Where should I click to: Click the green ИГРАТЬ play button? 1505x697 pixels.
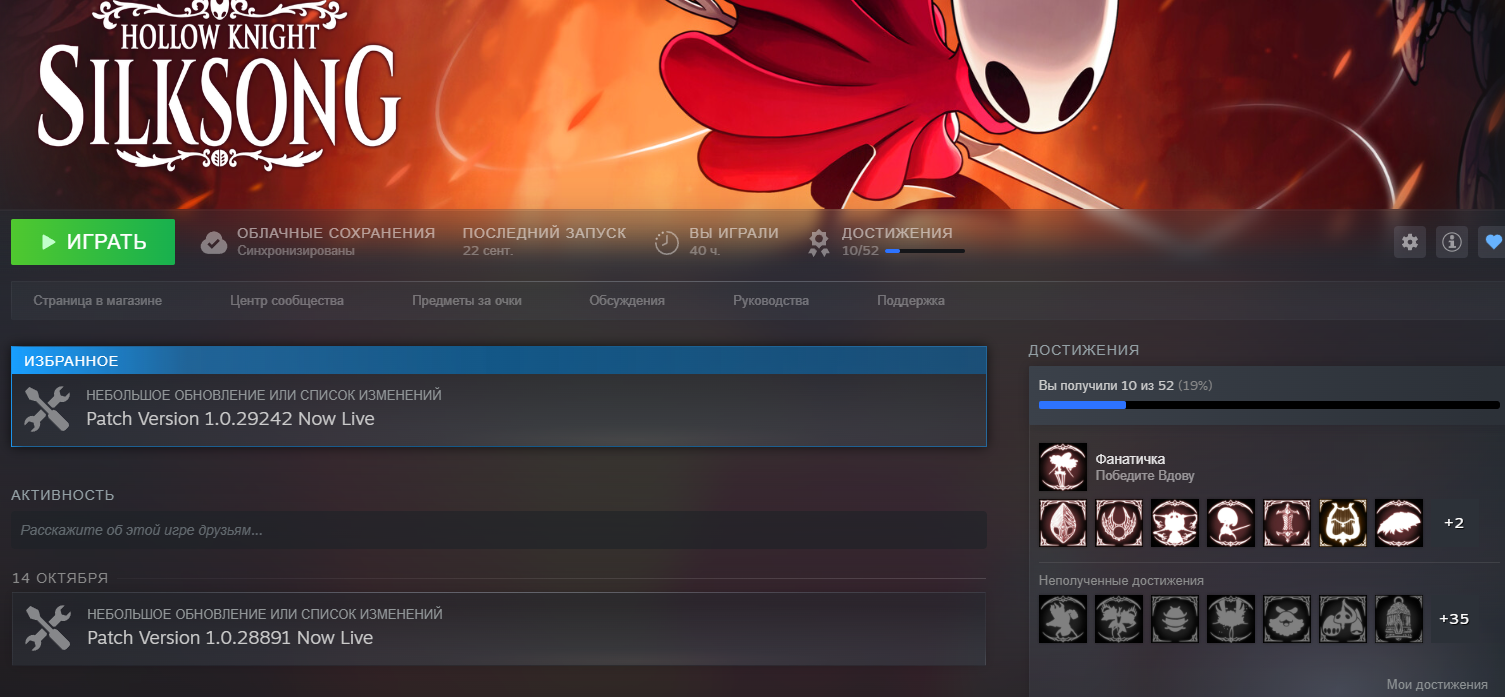coord(93,242)
